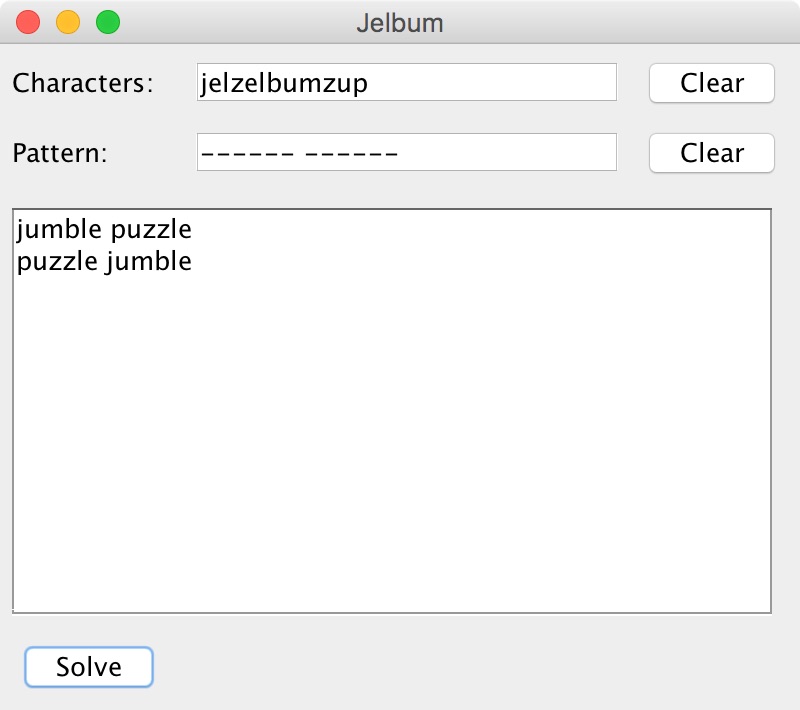Image resolution: width=800 pixels, height=710 pixels.
Task: Click the Solve button
Action: click(89, 667)
